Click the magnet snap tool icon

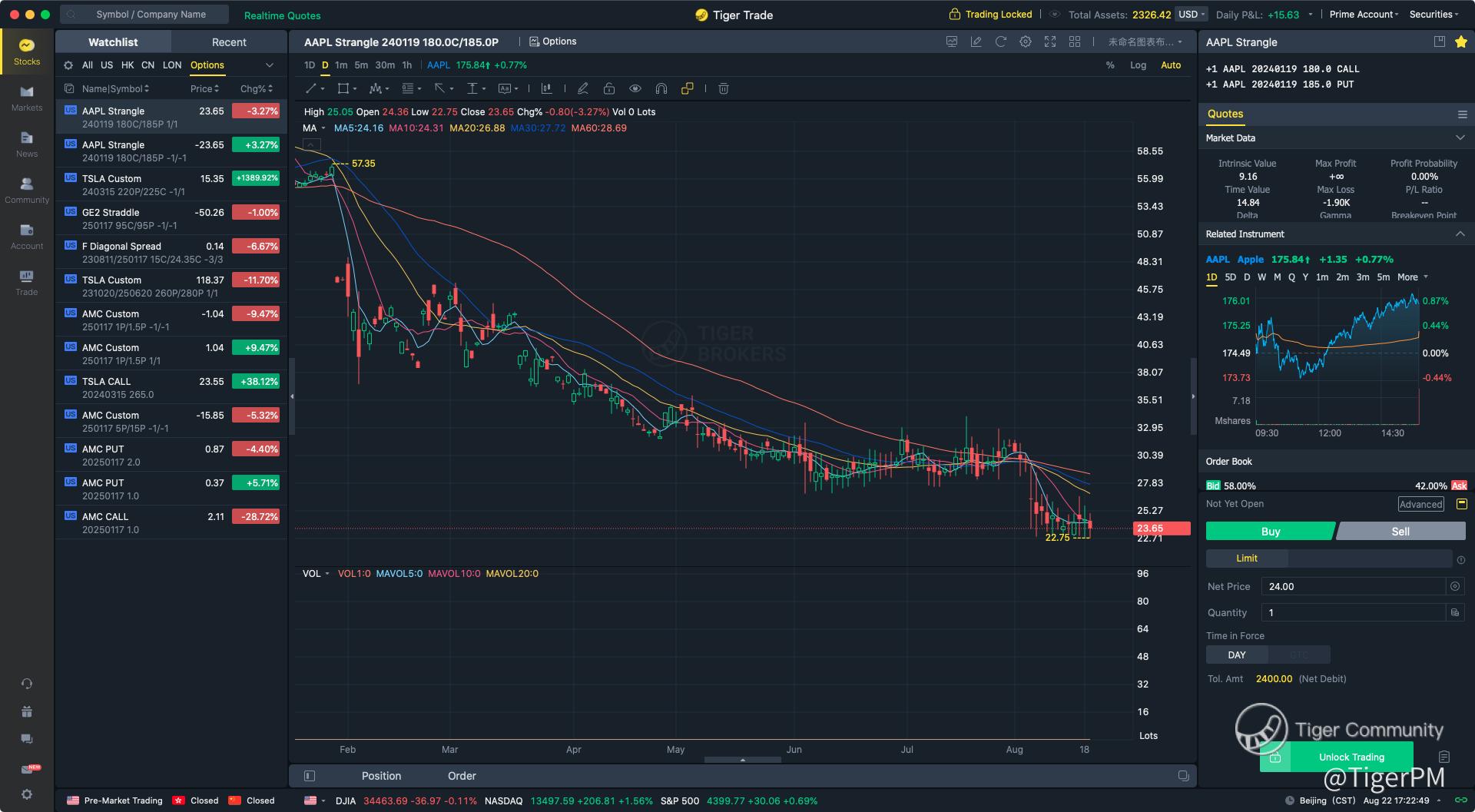[x=661, y=89]
